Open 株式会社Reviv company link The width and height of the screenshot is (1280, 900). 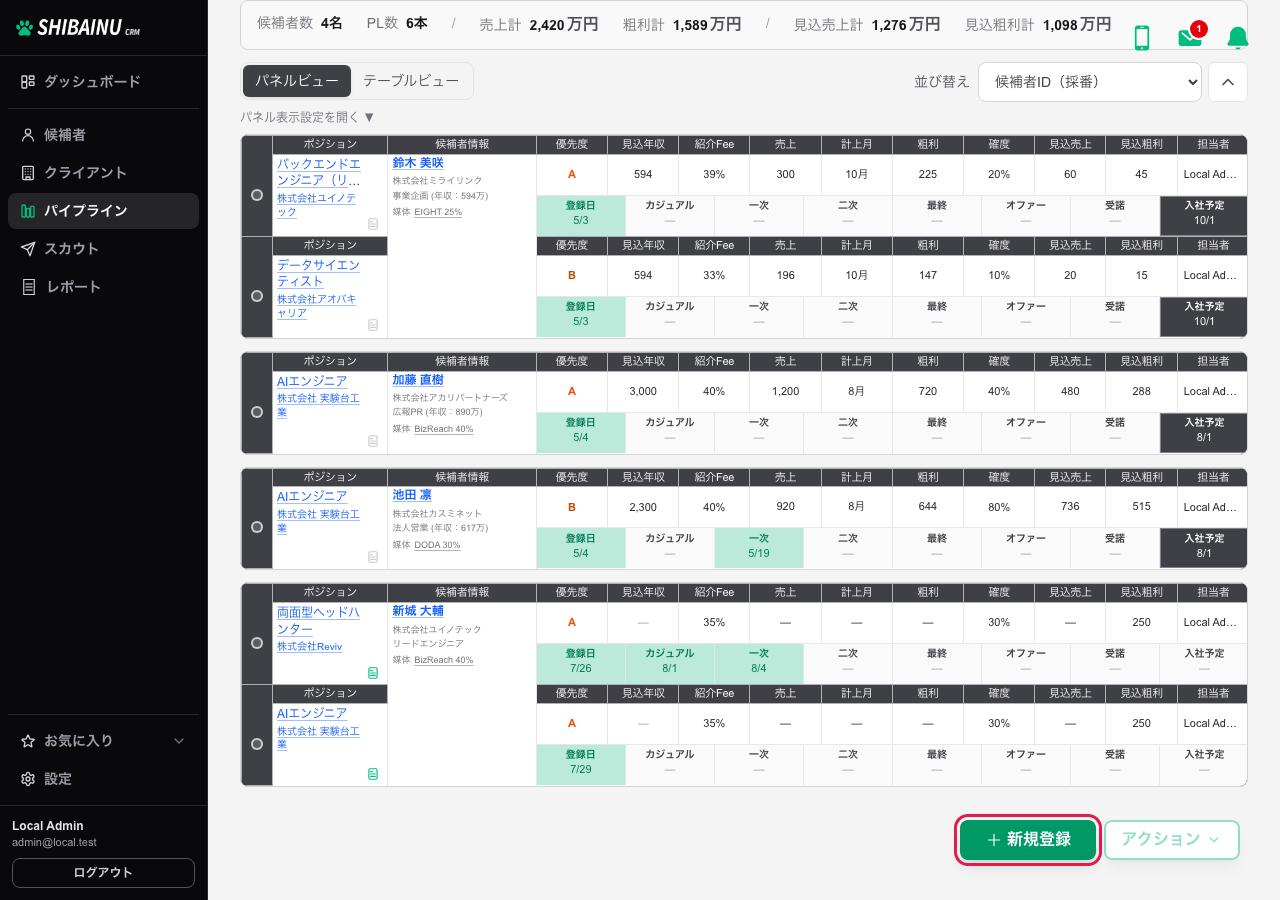click(x=309, y=647)
